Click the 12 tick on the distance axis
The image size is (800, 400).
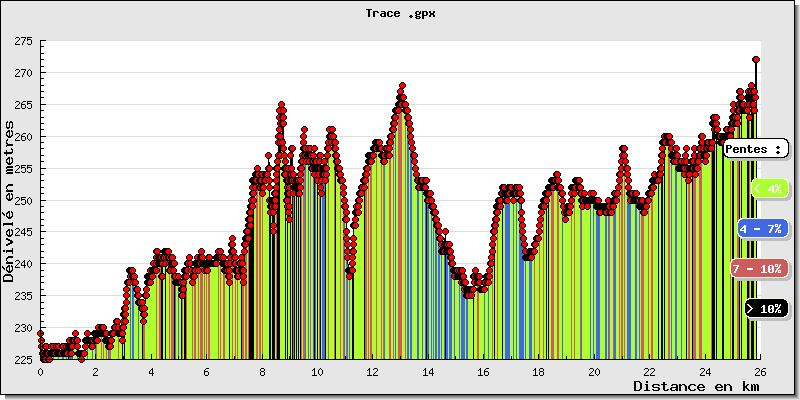[x=372, y=371]
